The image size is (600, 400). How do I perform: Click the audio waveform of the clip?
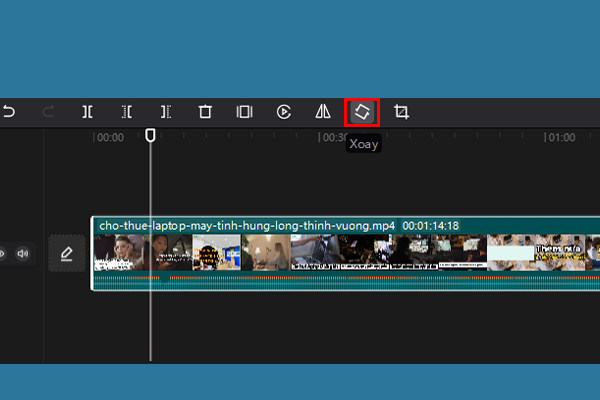coord(346,281)
